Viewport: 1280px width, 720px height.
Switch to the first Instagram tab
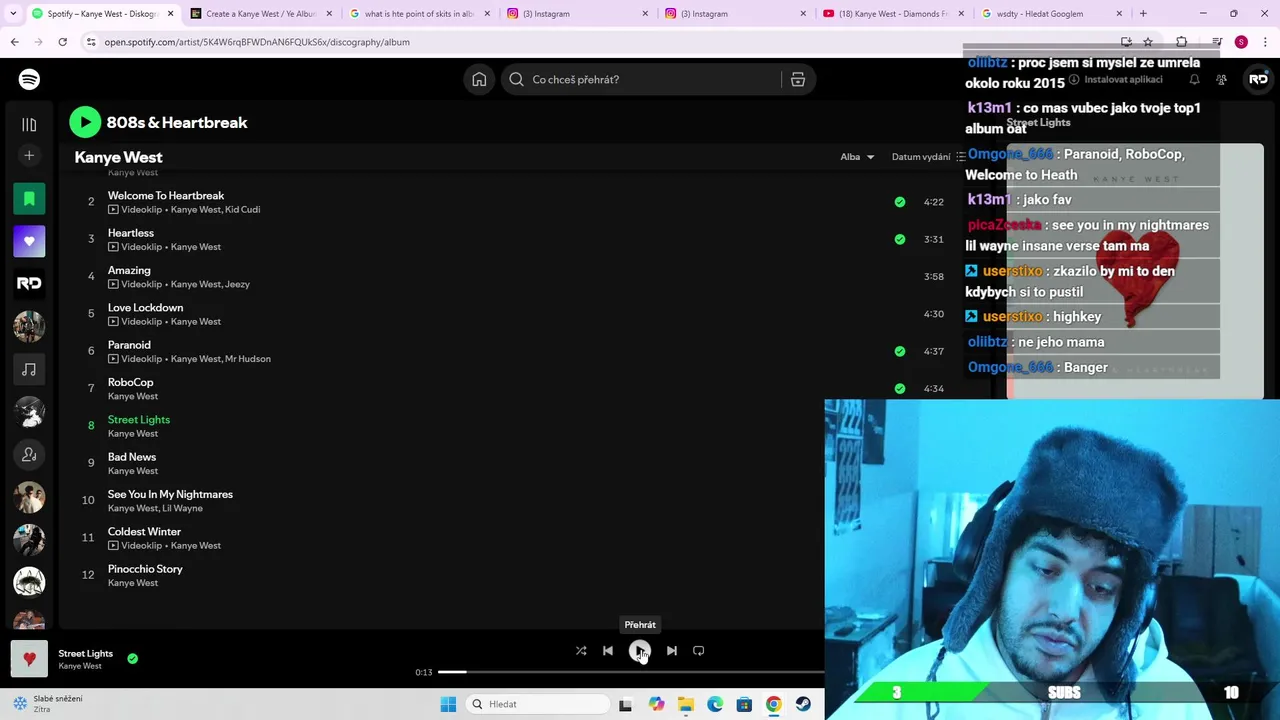point(577,14)
